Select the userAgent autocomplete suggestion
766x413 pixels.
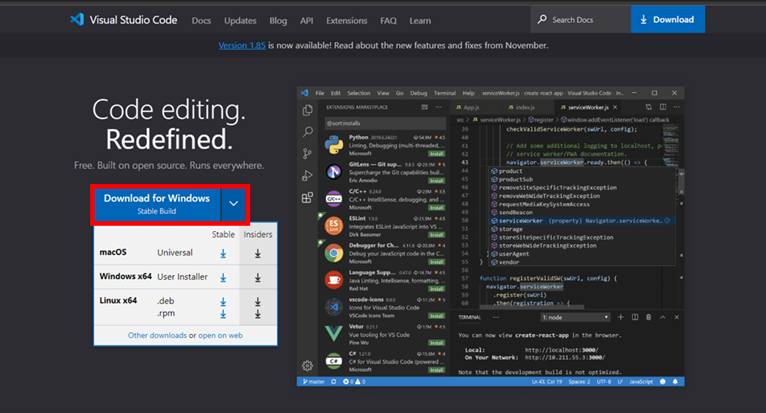pyautogui.click(x=582, y=254)
